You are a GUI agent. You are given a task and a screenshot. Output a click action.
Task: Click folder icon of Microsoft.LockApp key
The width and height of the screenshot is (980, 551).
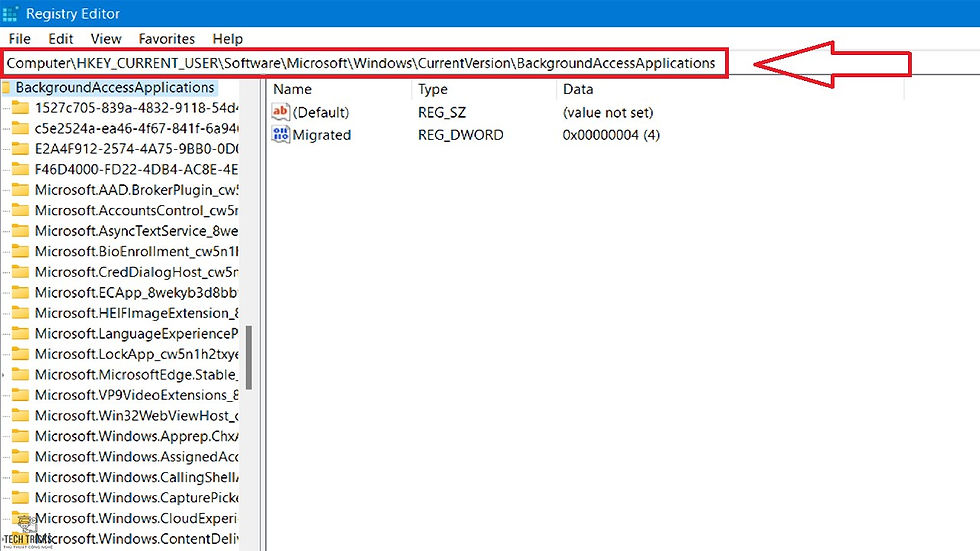21,354
